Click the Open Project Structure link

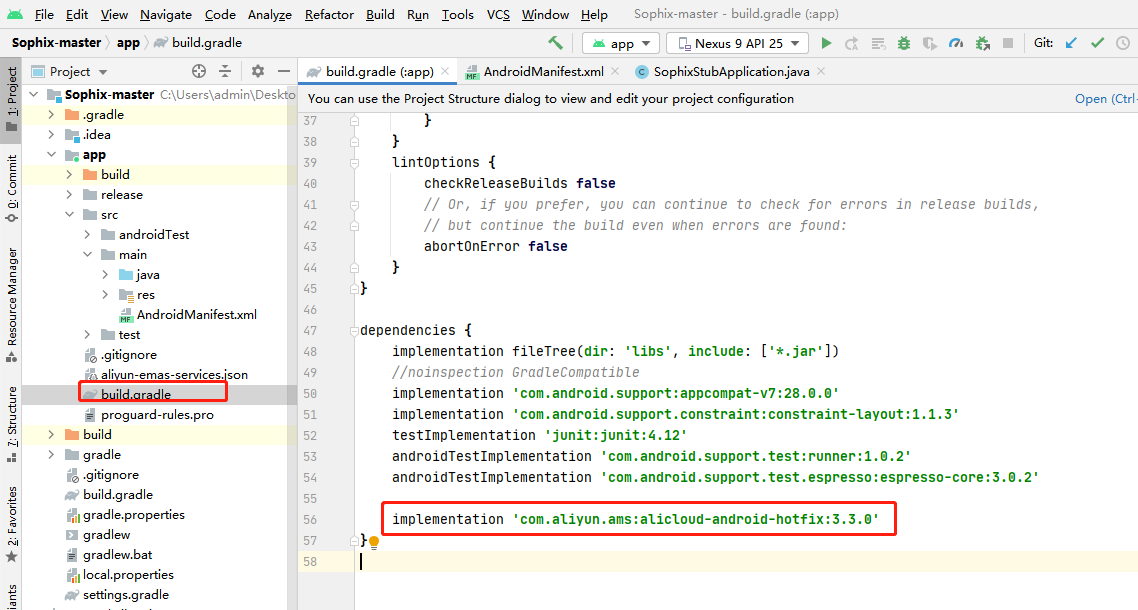pyautogui.click(x=1105, y=99)
